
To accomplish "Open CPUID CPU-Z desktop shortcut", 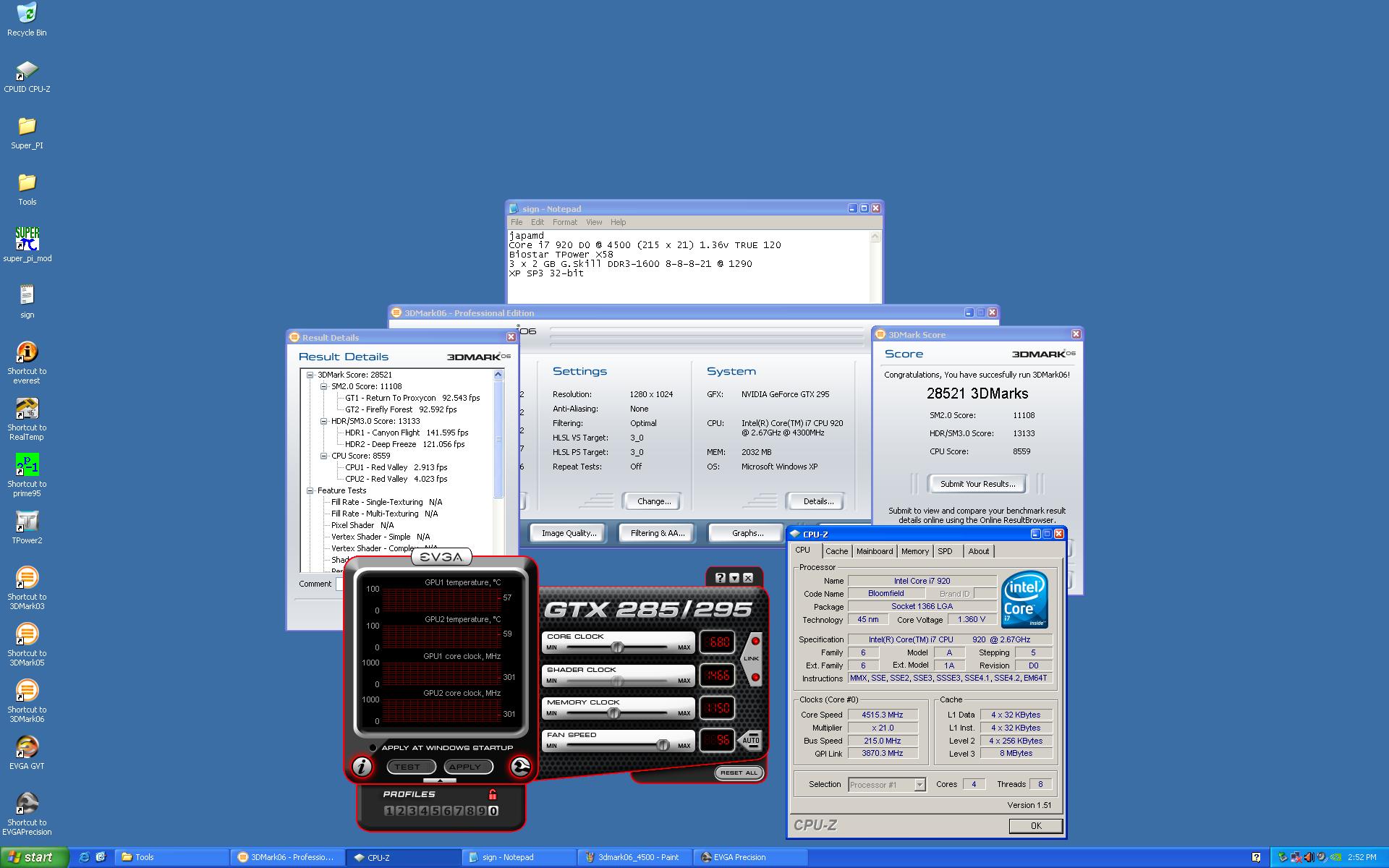I will (x=27, y=76).
